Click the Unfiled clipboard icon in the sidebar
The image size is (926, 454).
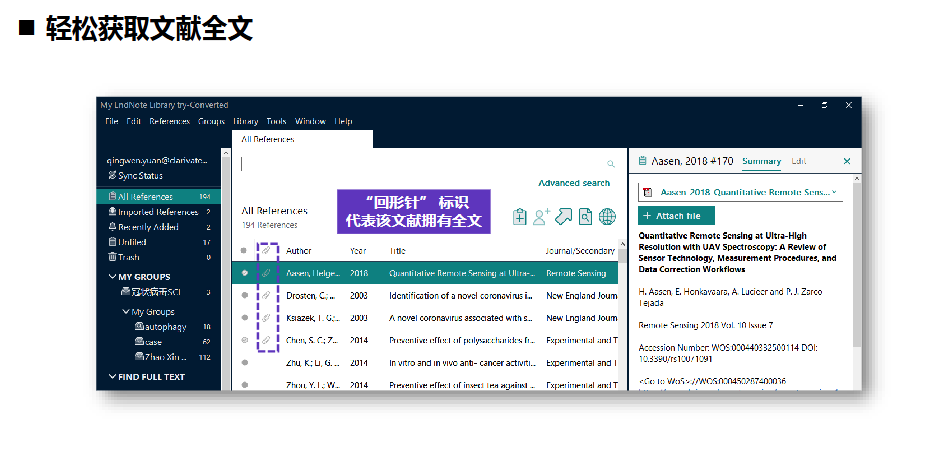click(x=112, y=242)
